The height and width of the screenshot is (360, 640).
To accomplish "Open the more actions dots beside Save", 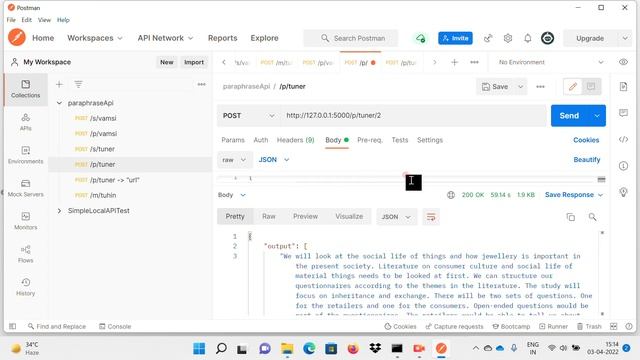I will coord(540,87).
